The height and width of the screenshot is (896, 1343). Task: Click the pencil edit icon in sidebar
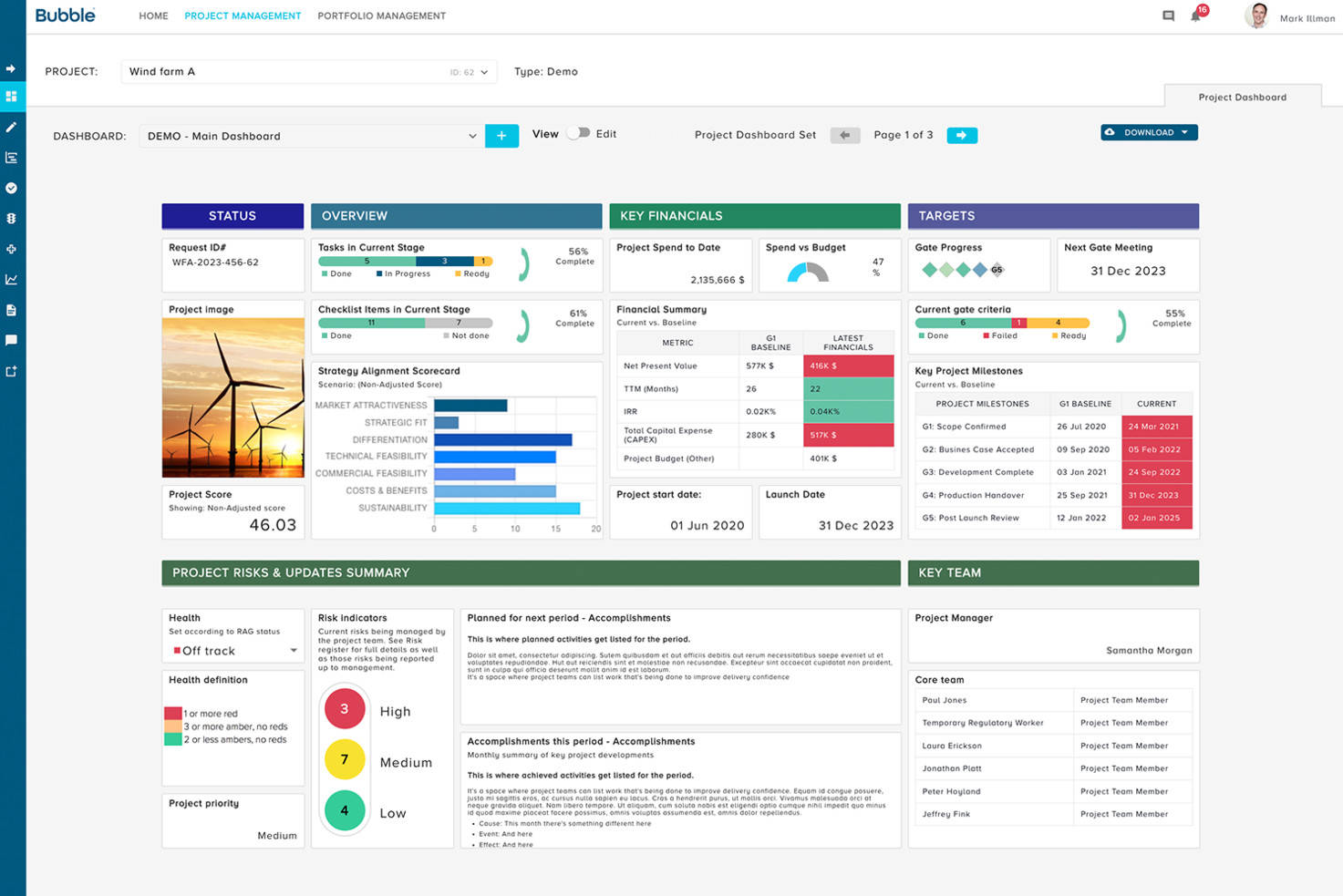coord(11,127)
